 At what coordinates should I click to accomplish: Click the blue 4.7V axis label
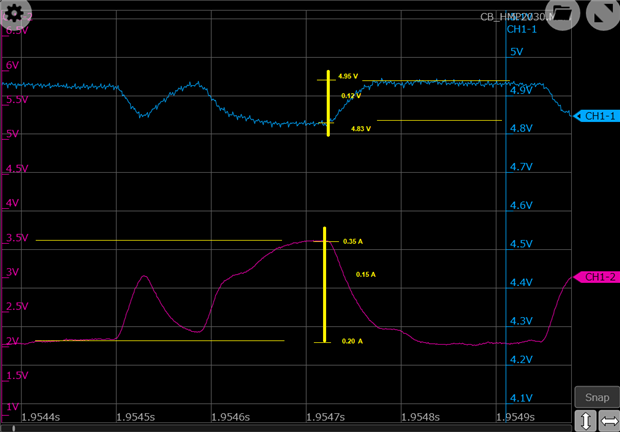point(521,167)
